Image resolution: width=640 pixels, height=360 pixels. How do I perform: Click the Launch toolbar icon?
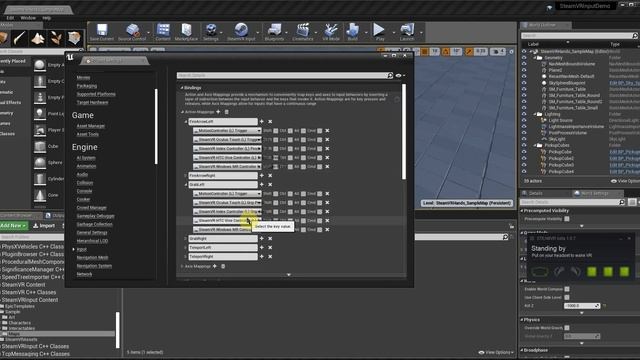tap(407, 32)
